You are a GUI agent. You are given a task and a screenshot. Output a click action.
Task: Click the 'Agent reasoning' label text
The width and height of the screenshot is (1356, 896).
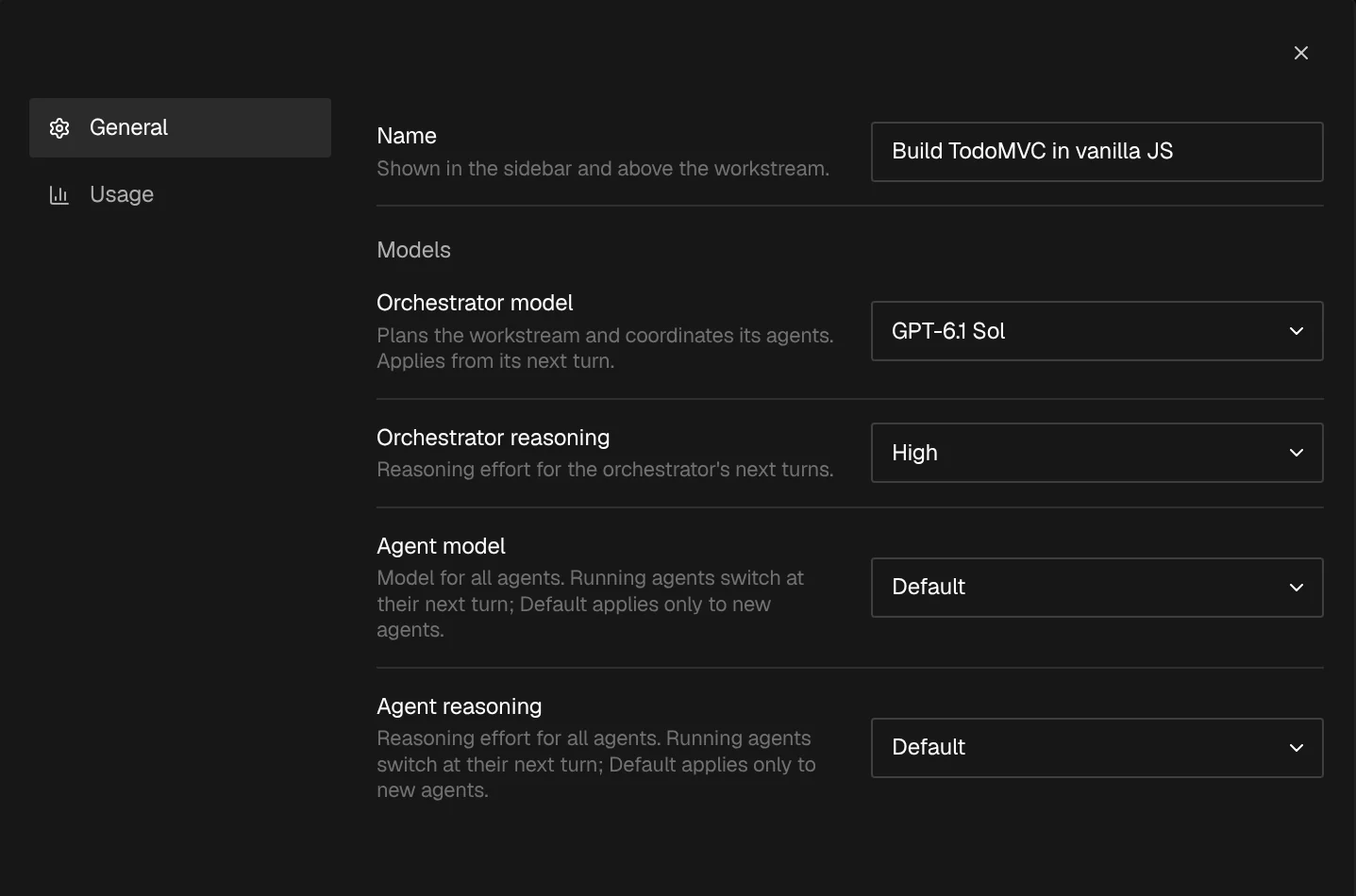pyautogui.click(x=459, y=706)
